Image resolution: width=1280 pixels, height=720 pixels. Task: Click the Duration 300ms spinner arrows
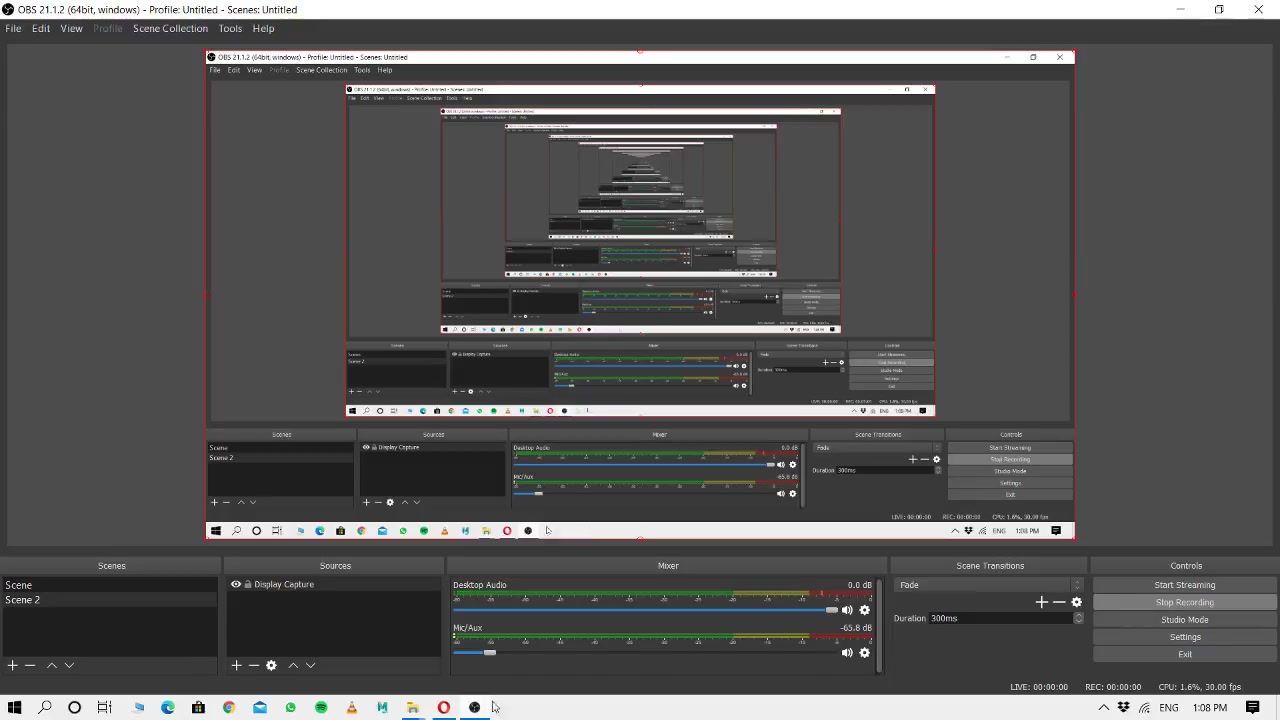tap(1078, 618)
